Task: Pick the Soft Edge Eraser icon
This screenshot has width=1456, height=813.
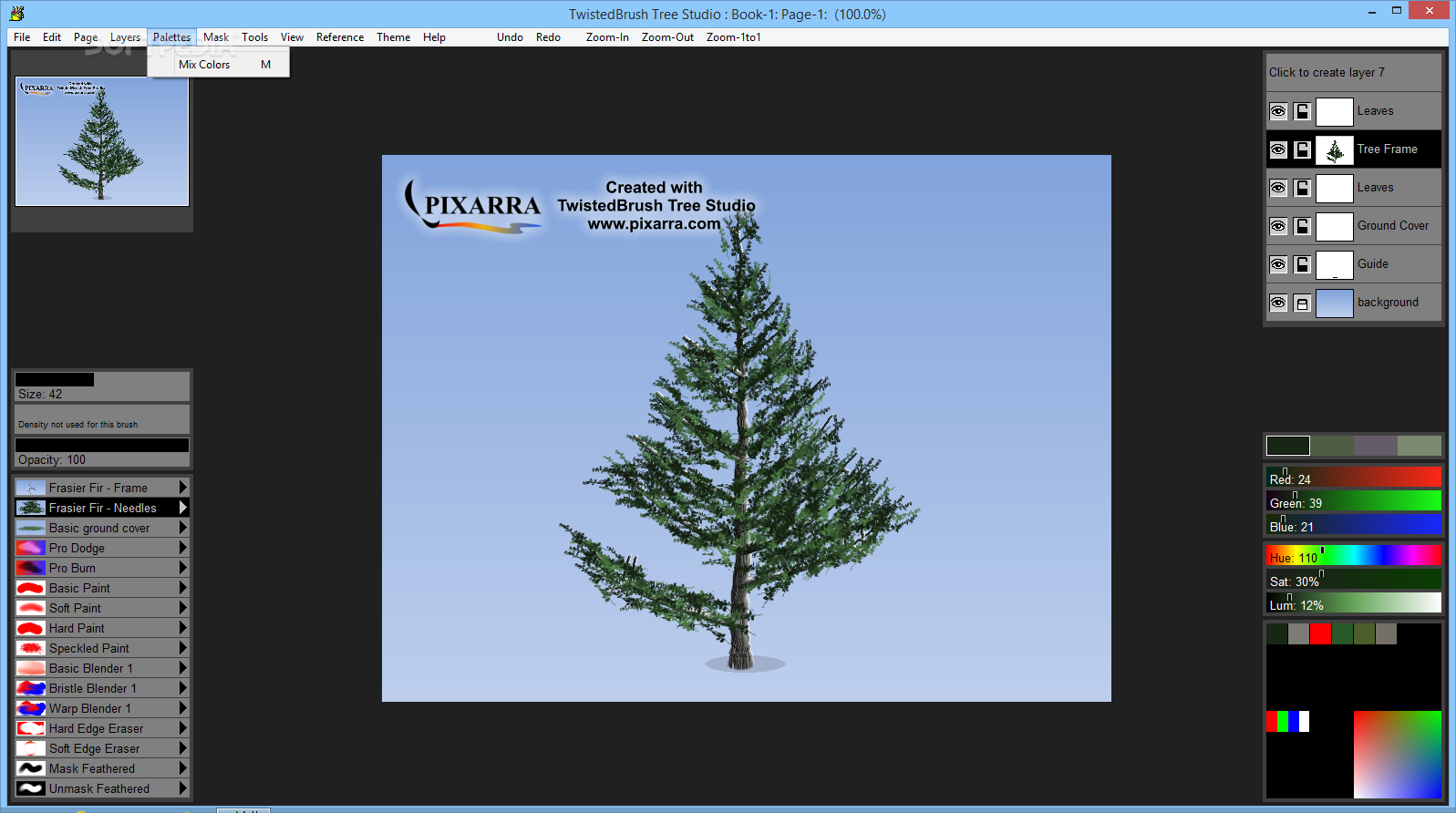Action: 30,748
